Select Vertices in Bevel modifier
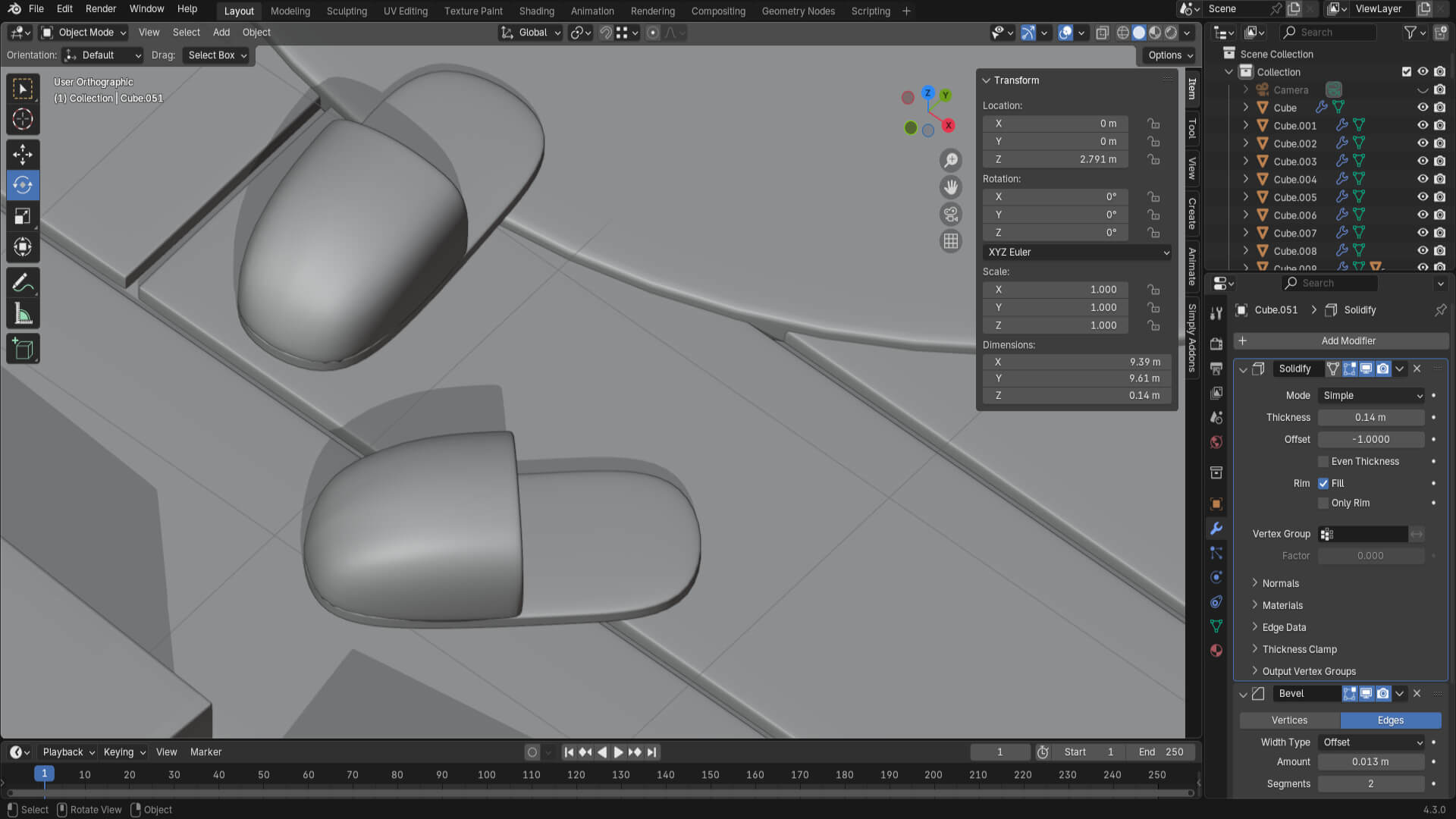This screenshot has width=1456, height=819. point(1289,720)
